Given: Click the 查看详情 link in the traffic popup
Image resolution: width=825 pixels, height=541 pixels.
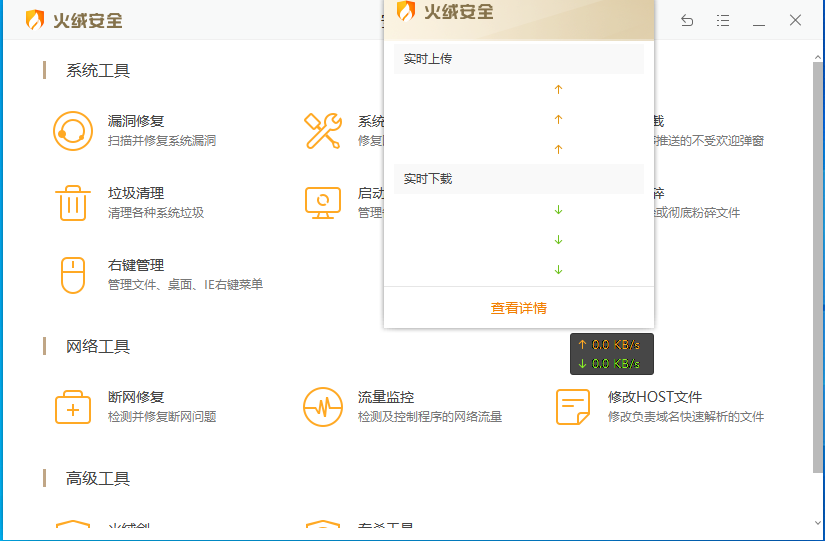Looking at the screenshot, I should 518,308.
